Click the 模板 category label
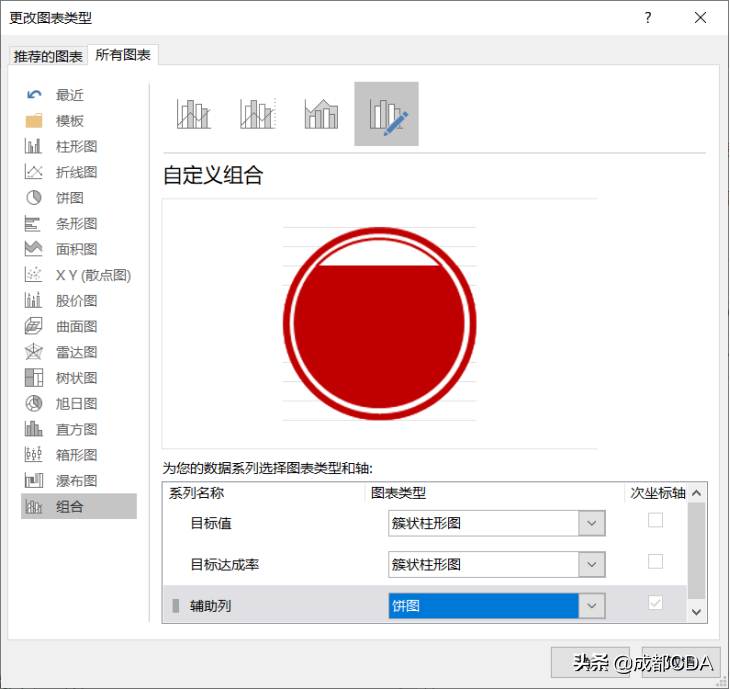 (69, 121)
